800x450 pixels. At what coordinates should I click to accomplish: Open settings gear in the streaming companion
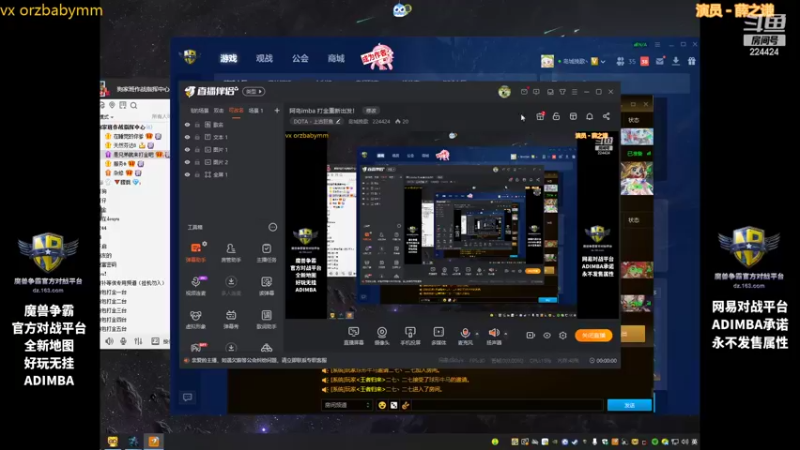point(563,335)
